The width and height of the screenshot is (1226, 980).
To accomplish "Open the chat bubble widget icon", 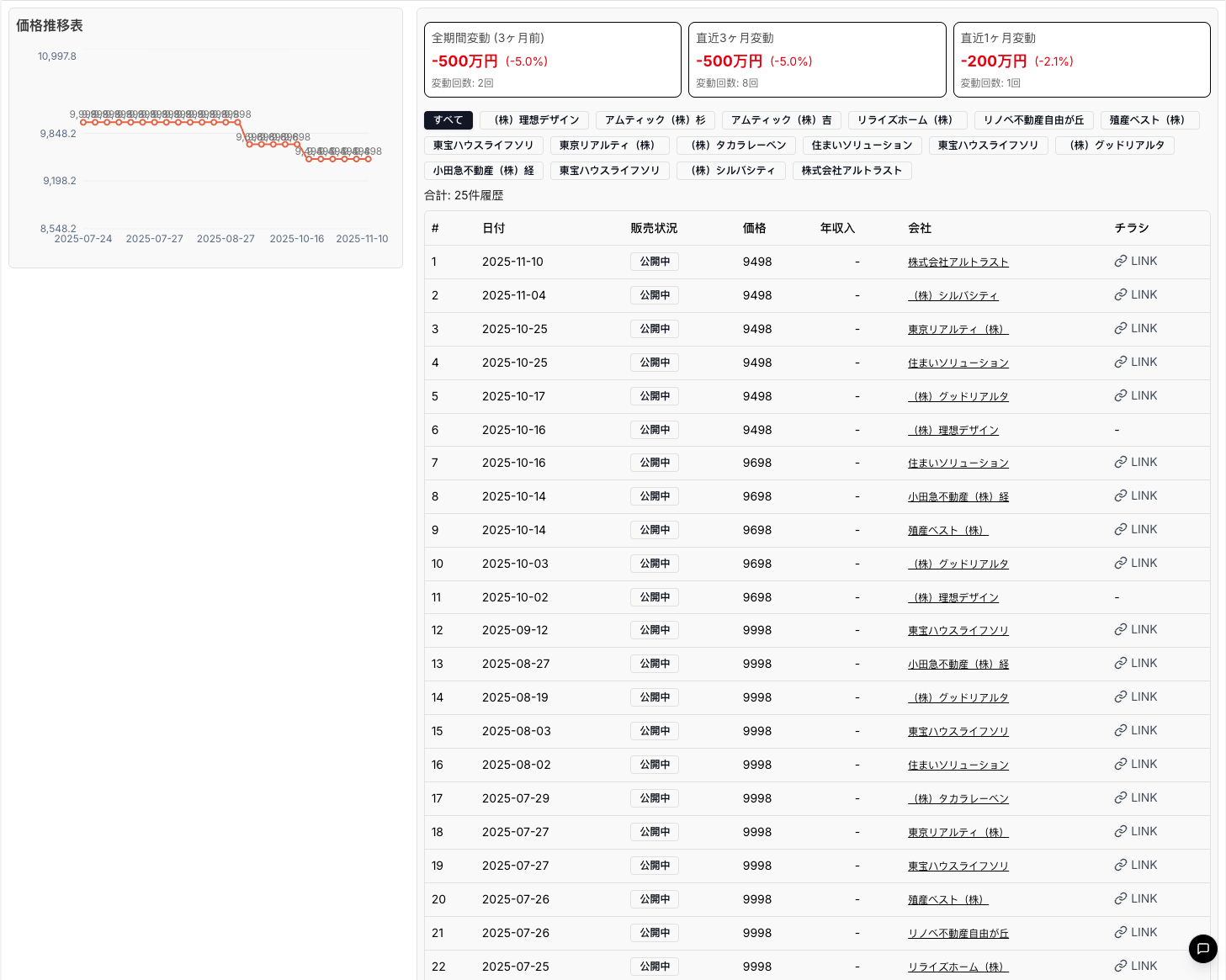I will (x=1202, y=948).
